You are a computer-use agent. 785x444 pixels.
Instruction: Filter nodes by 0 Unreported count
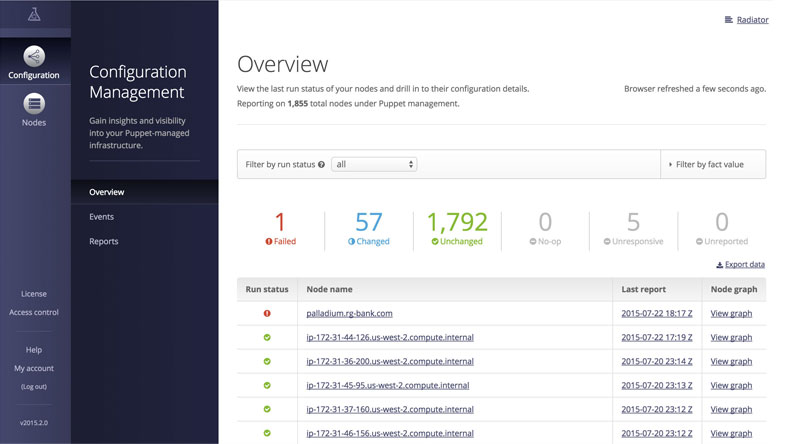pyautogui.click(x=722, y=229)
